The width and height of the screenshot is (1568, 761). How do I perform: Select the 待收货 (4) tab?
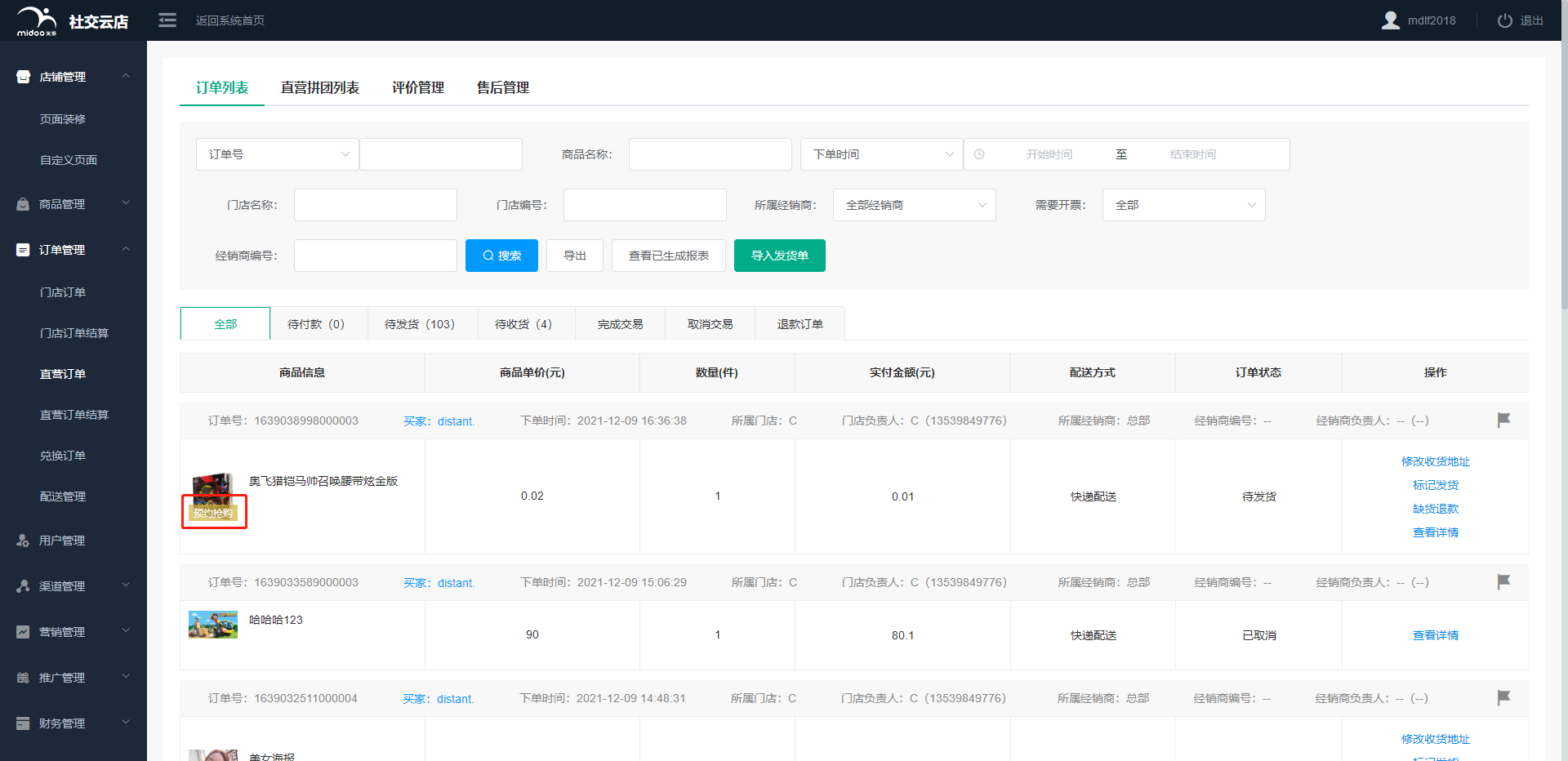pos(527,324)
